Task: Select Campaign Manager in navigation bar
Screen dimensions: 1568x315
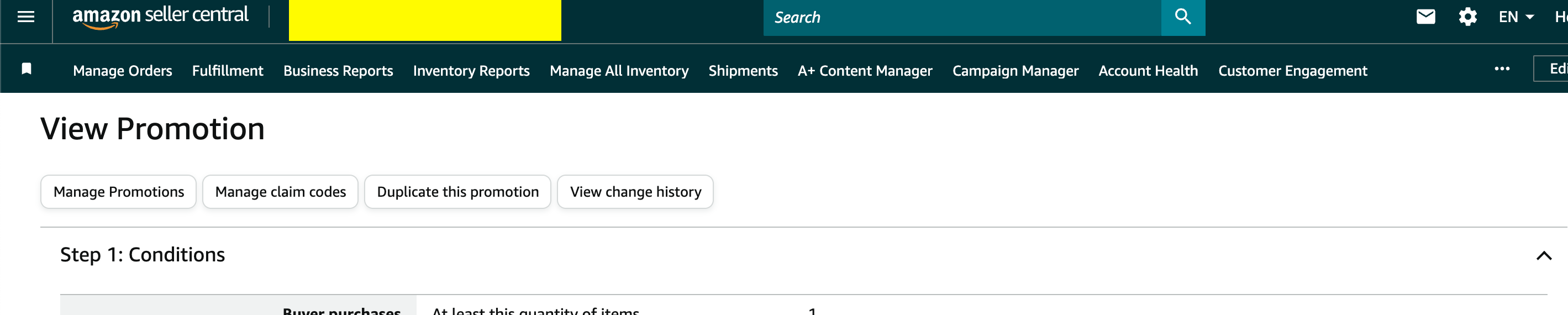Action: [x=1015, y=71]
